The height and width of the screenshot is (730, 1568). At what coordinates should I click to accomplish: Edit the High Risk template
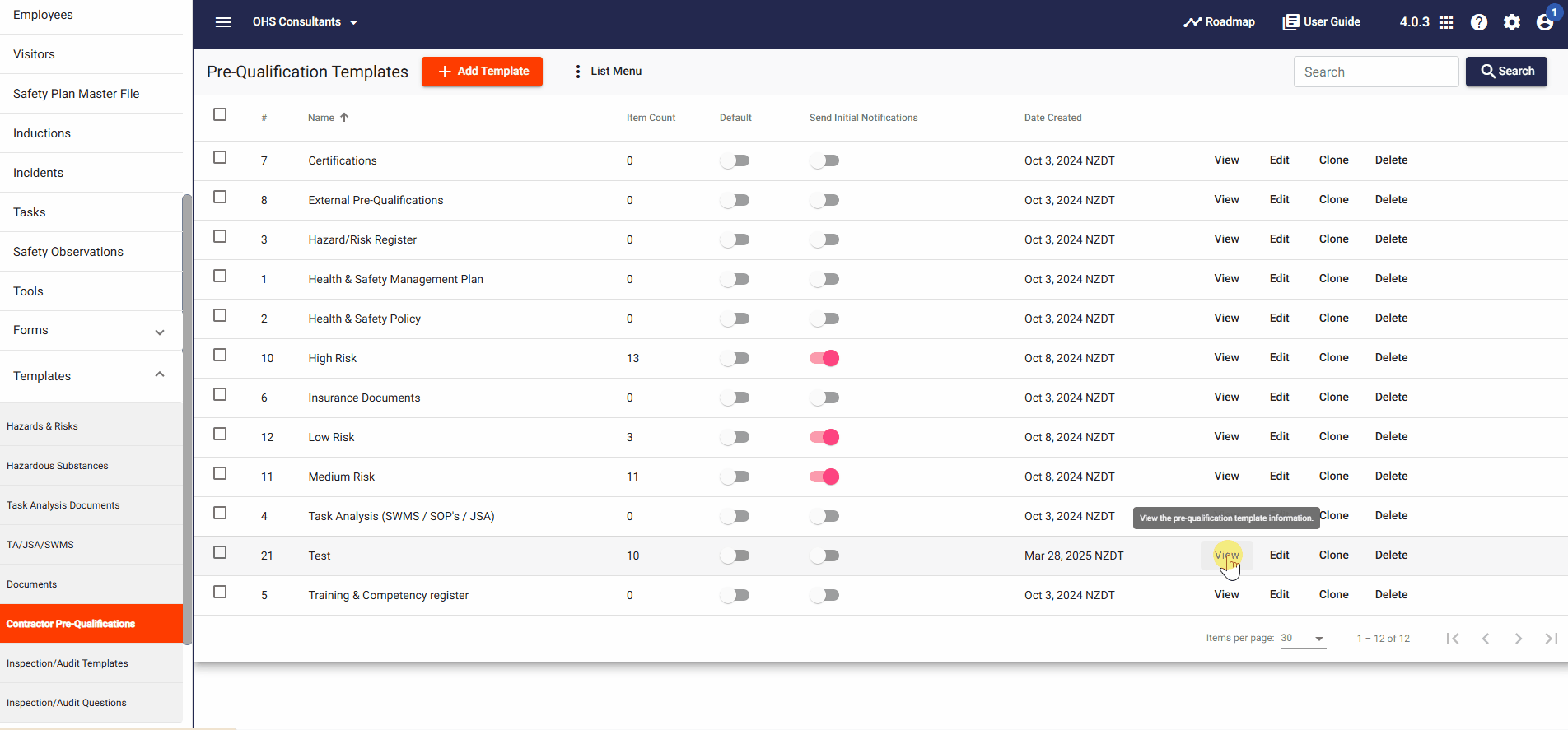coord(1279,358)
